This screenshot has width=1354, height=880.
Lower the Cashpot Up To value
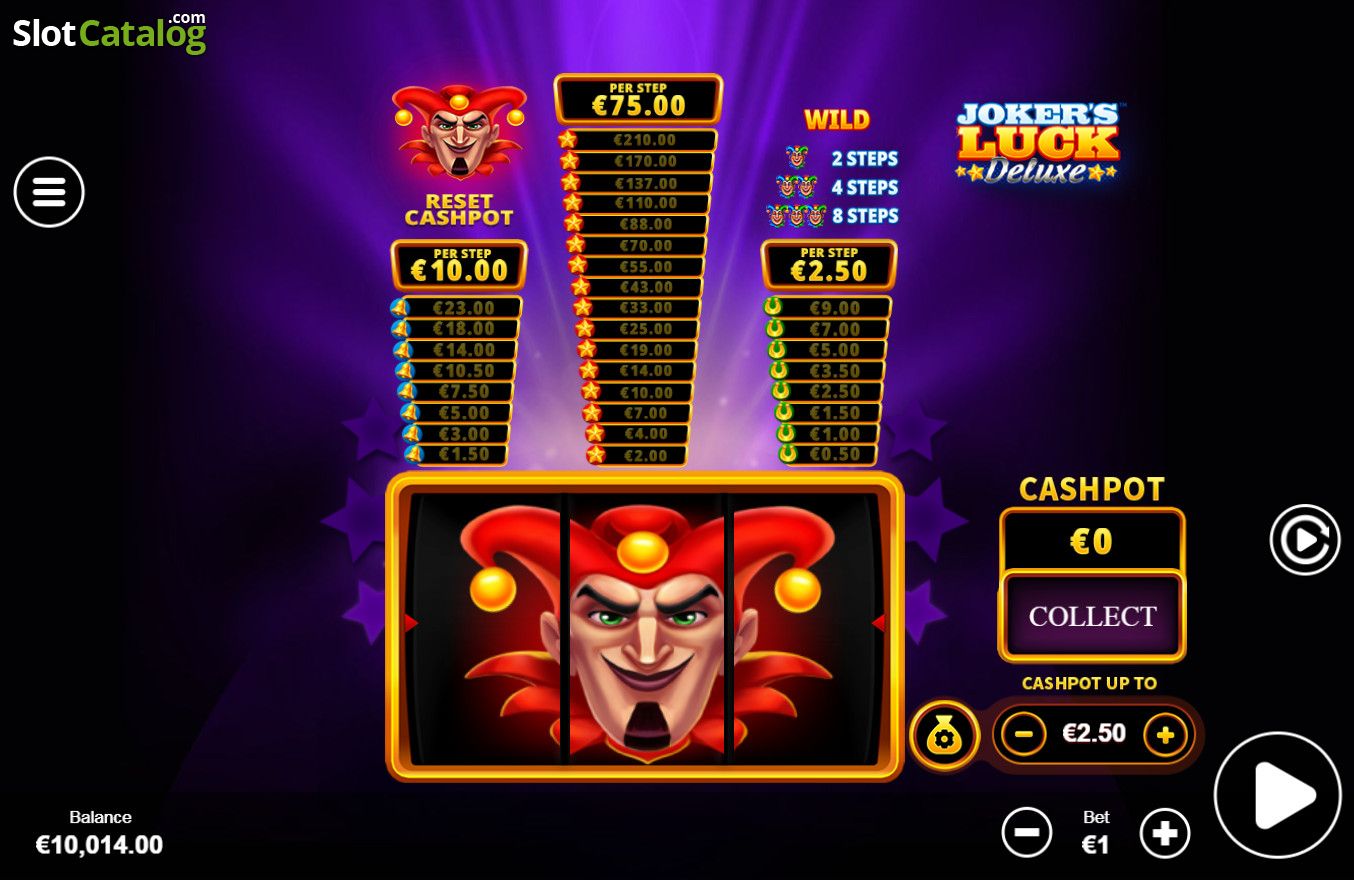coord(1023,735)
